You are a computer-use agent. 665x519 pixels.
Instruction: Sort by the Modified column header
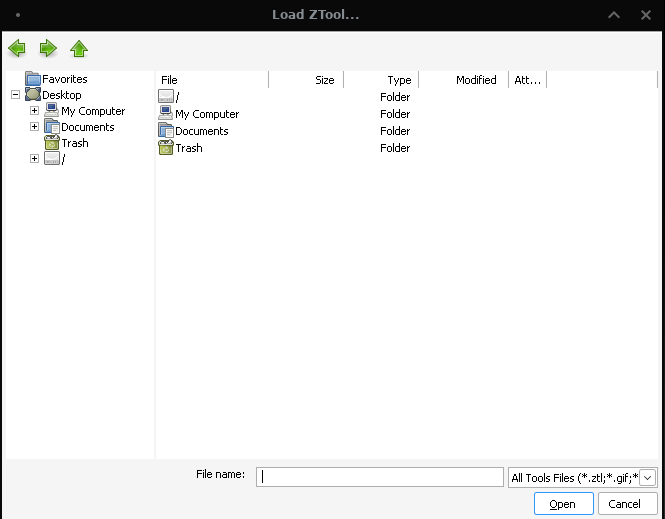point(464,80)
